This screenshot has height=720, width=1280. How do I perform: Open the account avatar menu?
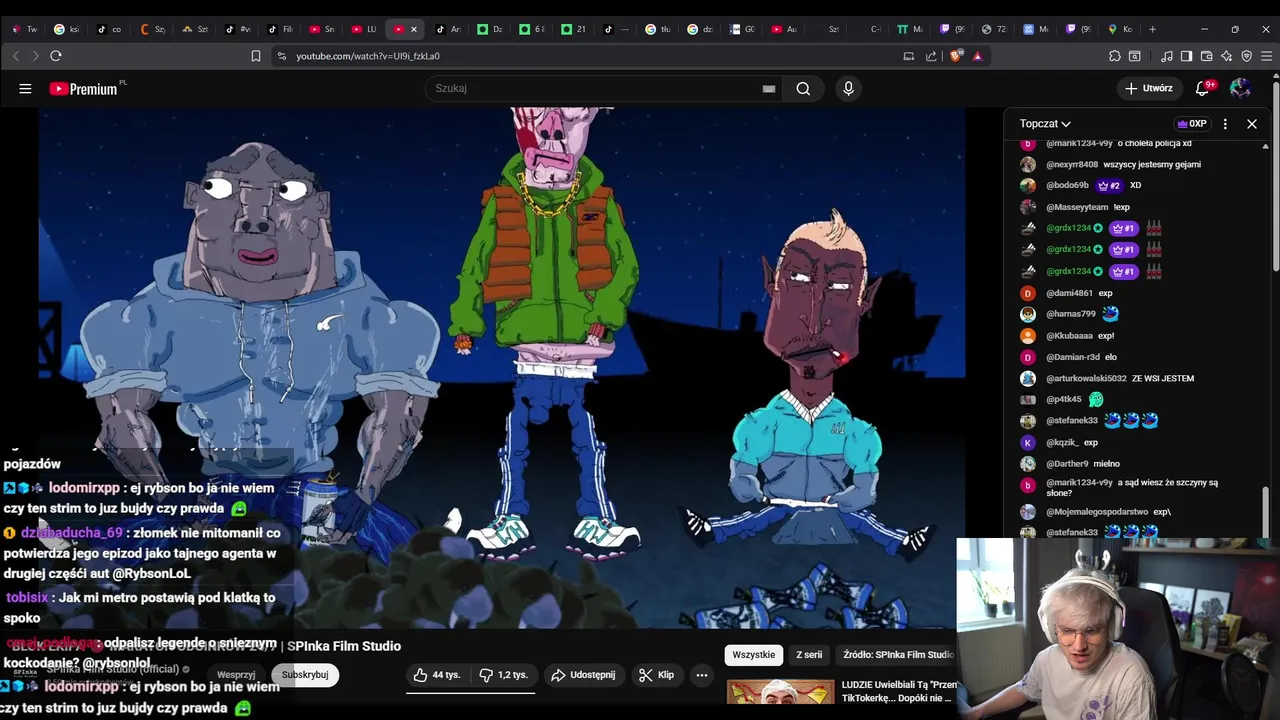1240,88
